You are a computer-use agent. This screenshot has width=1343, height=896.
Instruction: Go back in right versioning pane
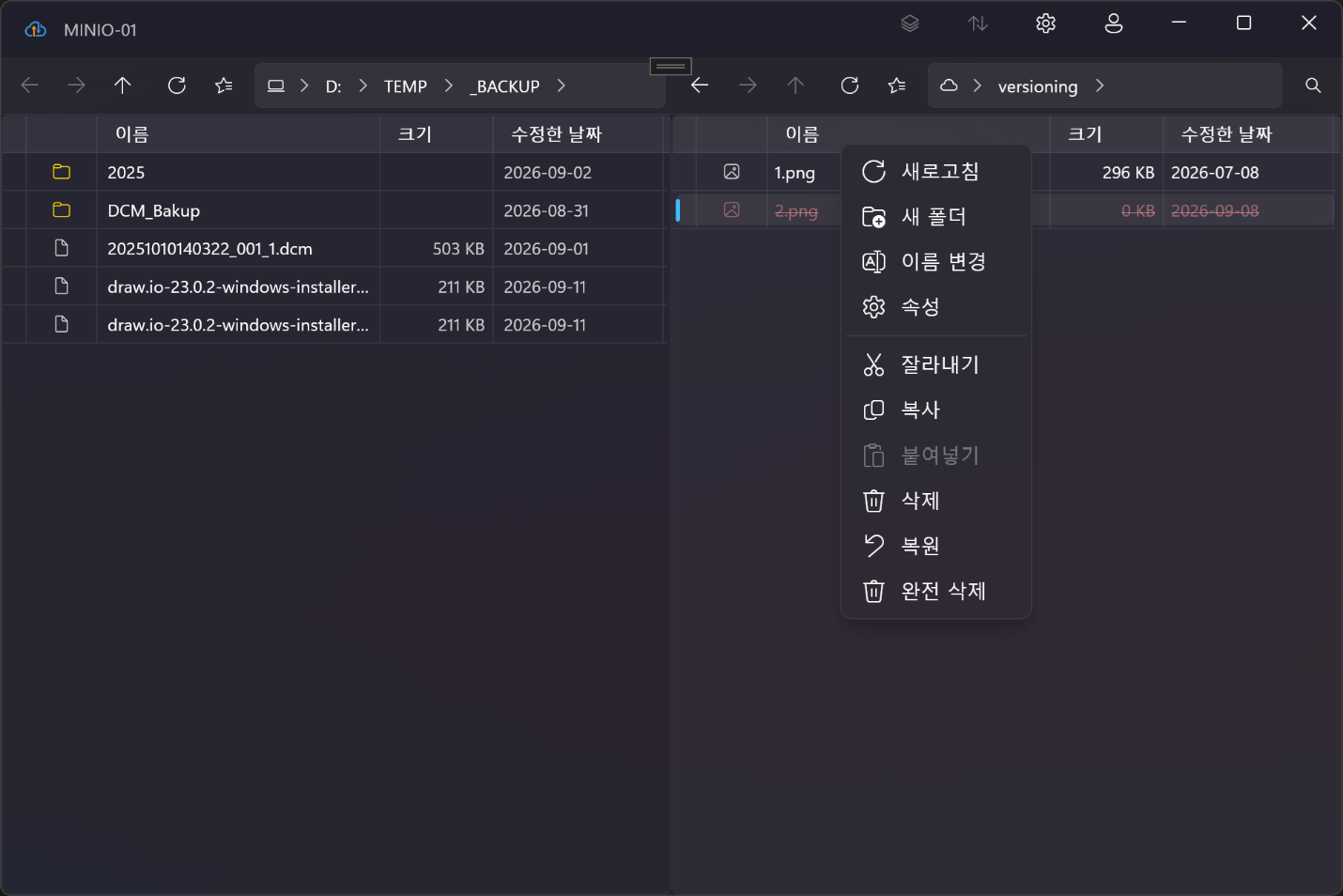pos(700,85)
